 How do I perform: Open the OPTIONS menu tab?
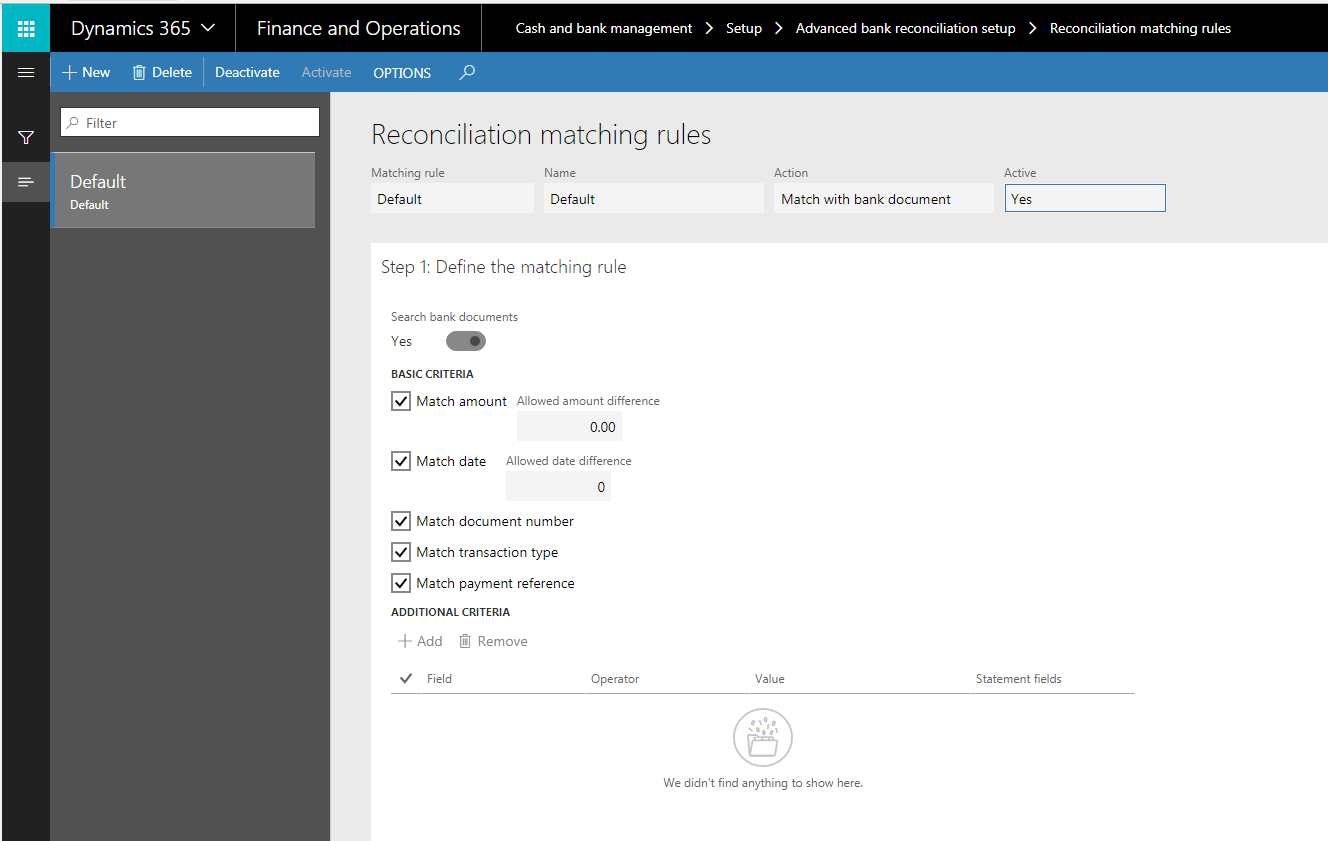[402, 73]
